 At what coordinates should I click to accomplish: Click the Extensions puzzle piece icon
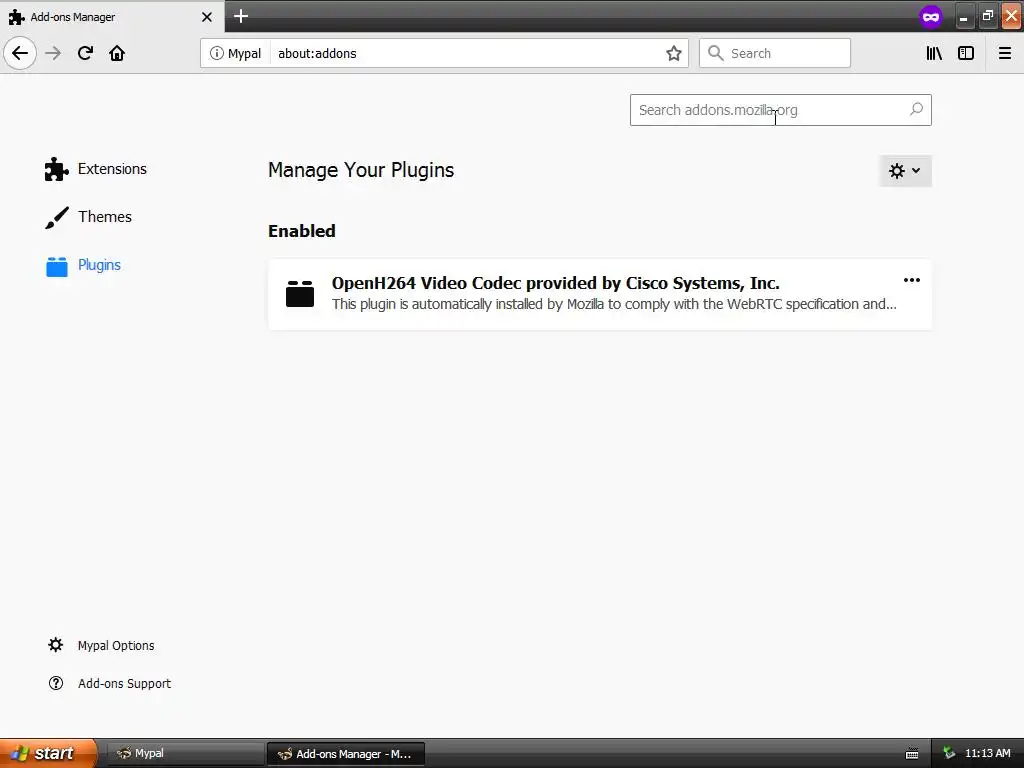56,169
